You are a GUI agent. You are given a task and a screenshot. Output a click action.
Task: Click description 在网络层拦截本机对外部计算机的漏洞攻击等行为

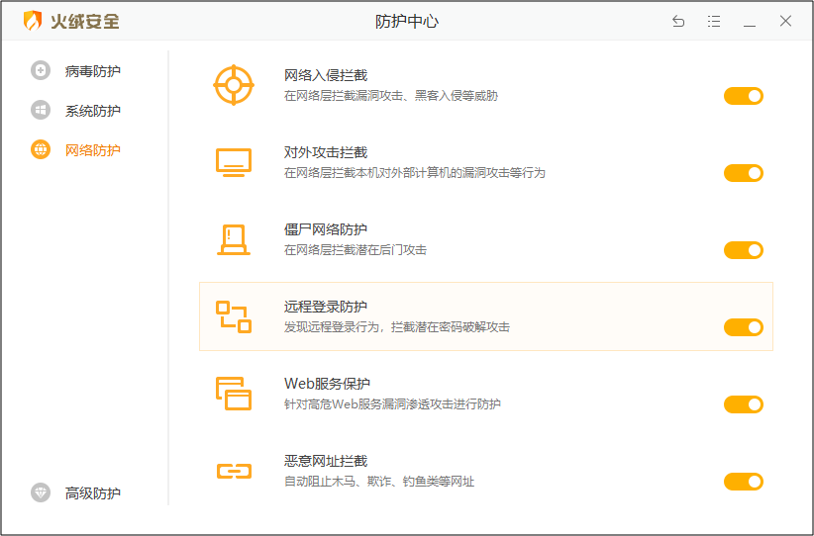pos(415,173)
